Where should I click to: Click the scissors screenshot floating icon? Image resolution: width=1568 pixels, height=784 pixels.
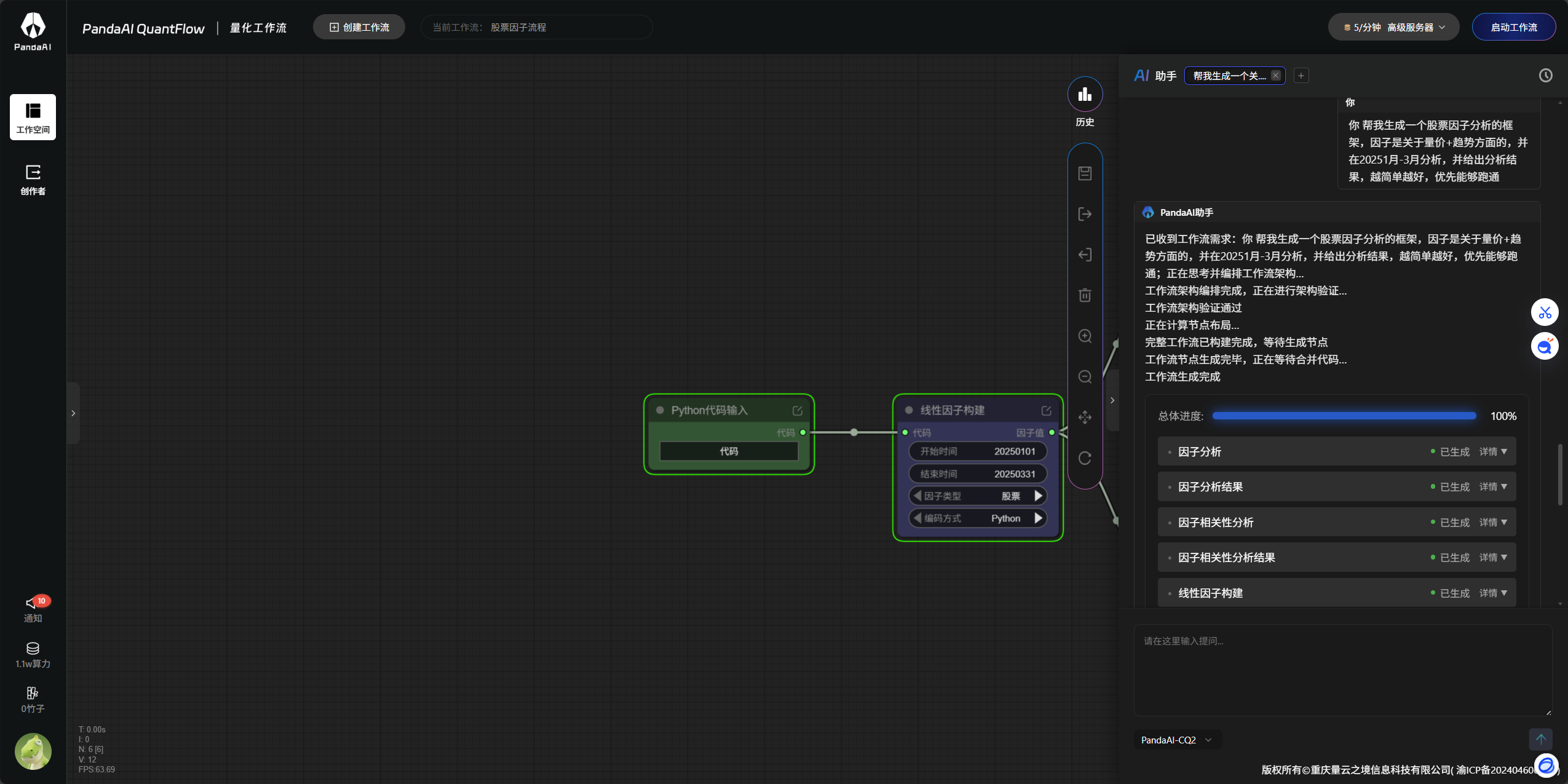1545,312
